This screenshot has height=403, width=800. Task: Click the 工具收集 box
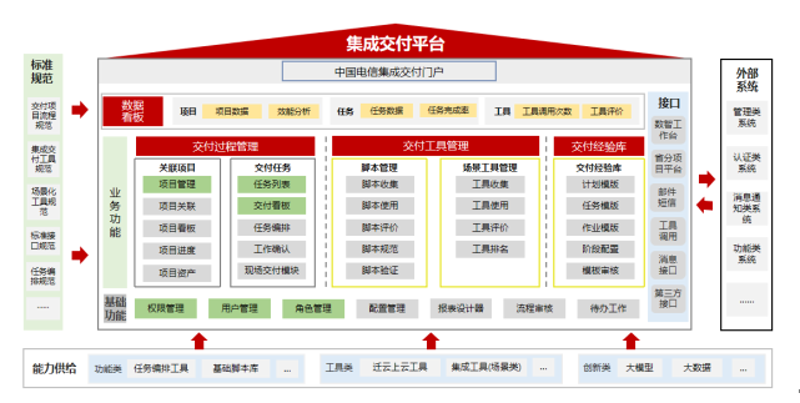(x=490, y=184)
